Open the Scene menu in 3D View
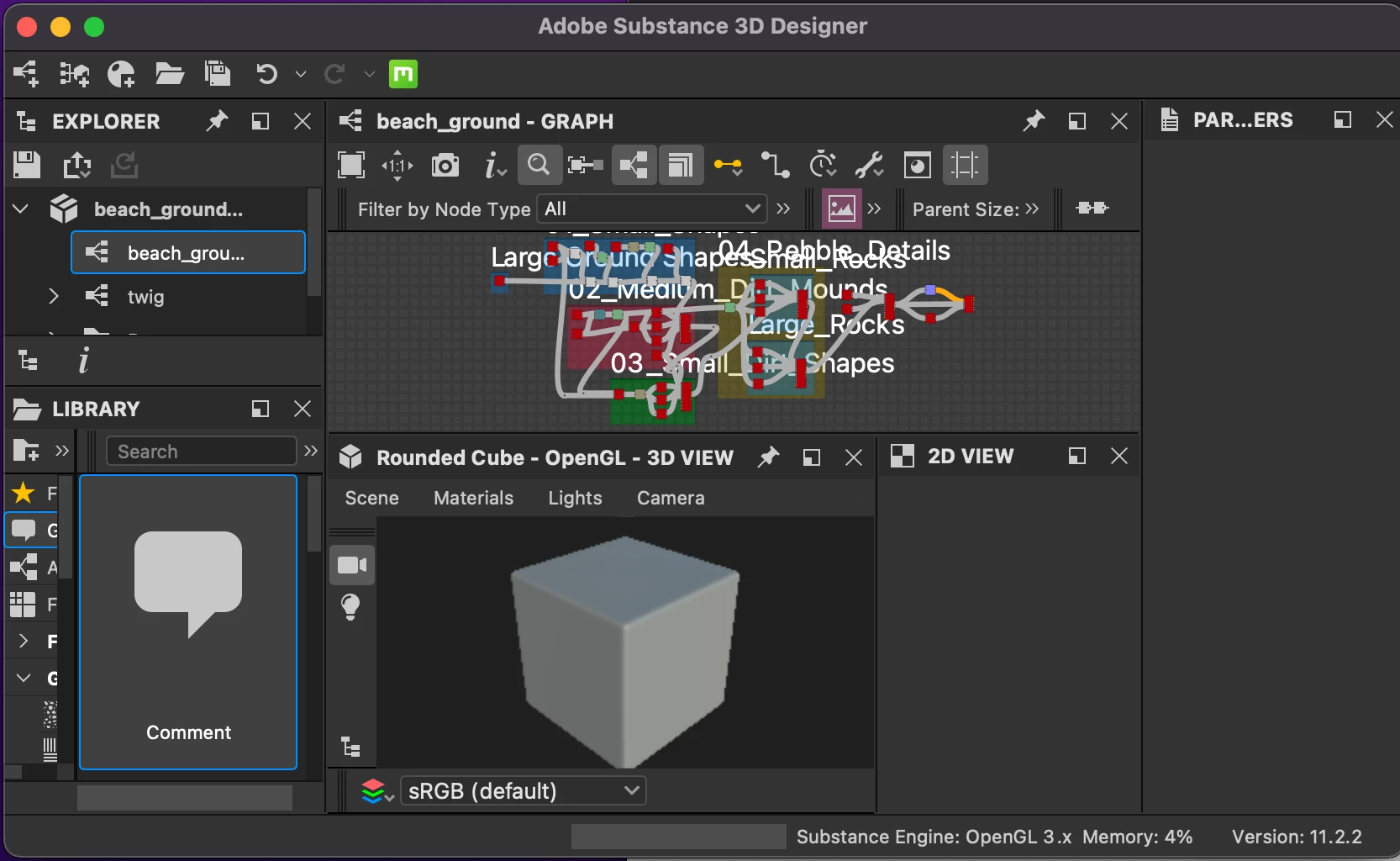Image resolution: width=1400 pixels, height=861 pixels. (371, 498)
